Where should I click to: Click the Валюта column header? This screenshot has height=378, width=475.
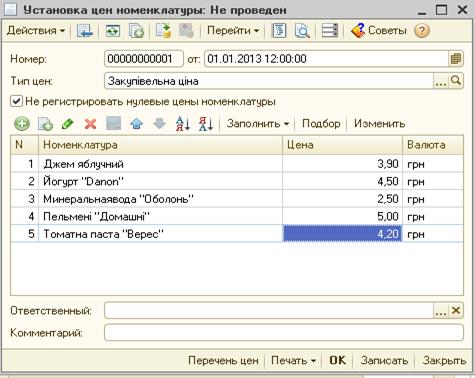(433, 145)
